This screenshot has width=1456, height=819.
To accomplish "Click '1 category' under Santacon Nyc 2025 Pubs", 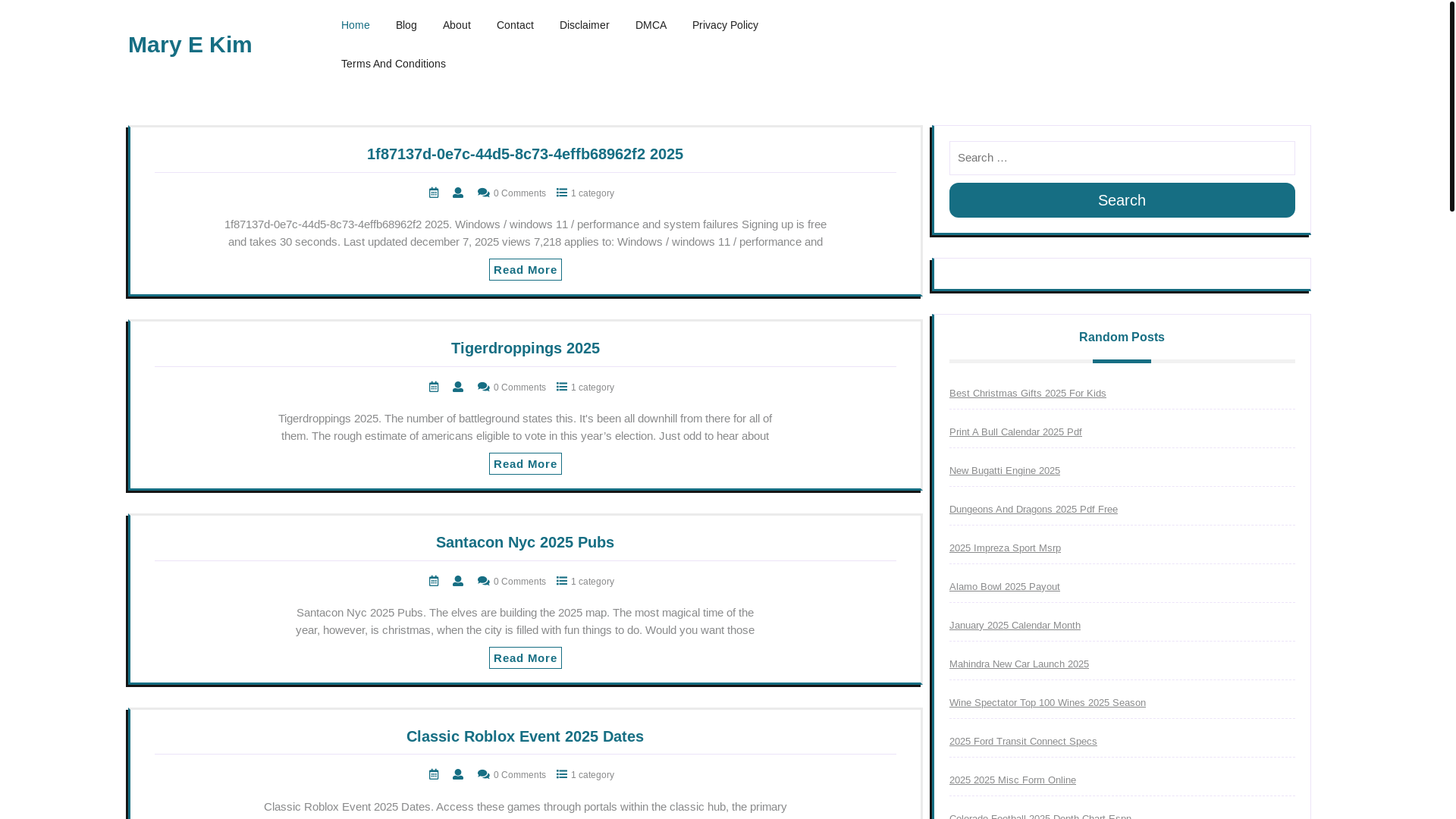I will click(x=592, y=582).
